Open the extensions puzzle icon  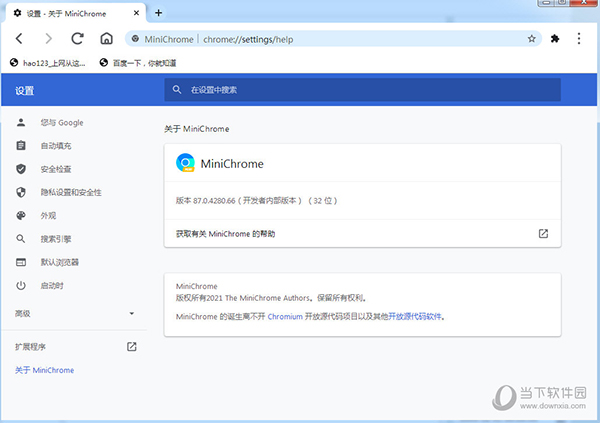555,39
